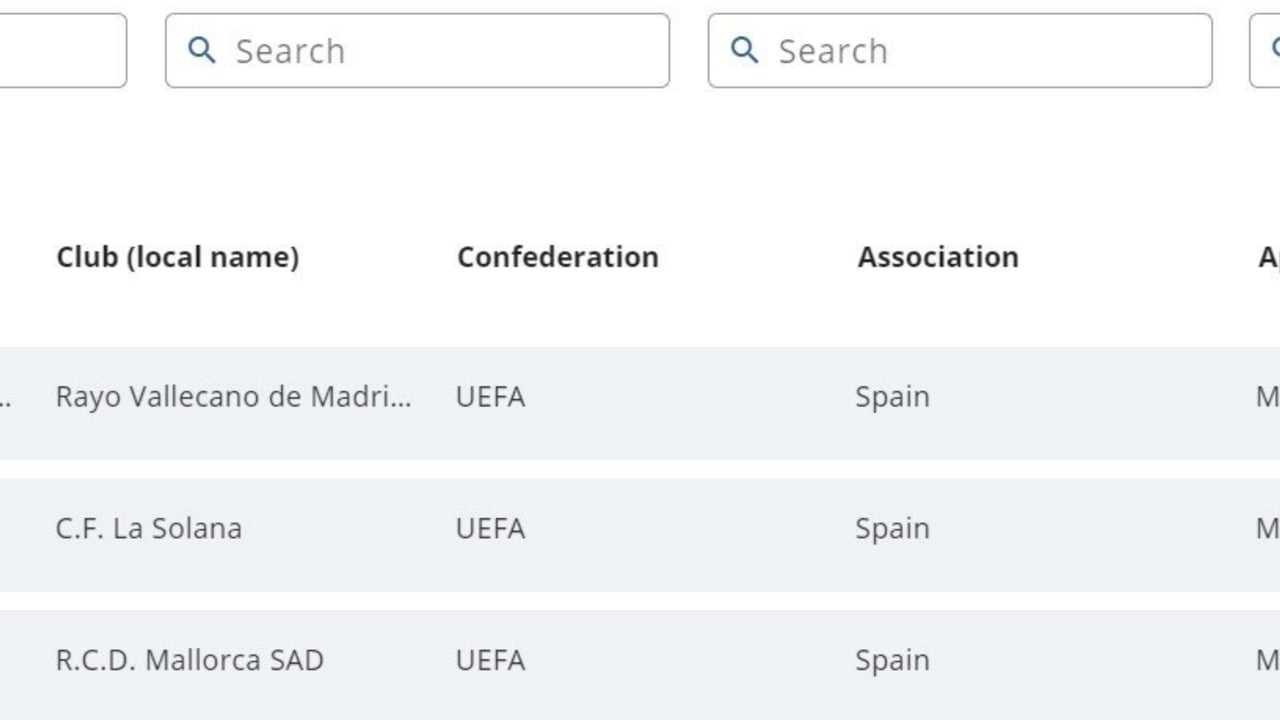Screen dimensions: 1280x720
Task: Click Spain in the R.C.D. Mallorca SAD row
Action: tap(892, 660)
